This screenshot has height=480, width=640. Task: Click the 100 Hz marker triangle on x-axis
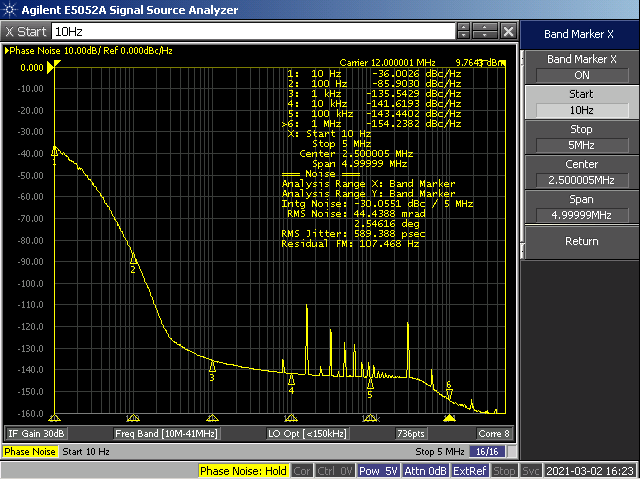pyautogui.click(x=133, y=418)
